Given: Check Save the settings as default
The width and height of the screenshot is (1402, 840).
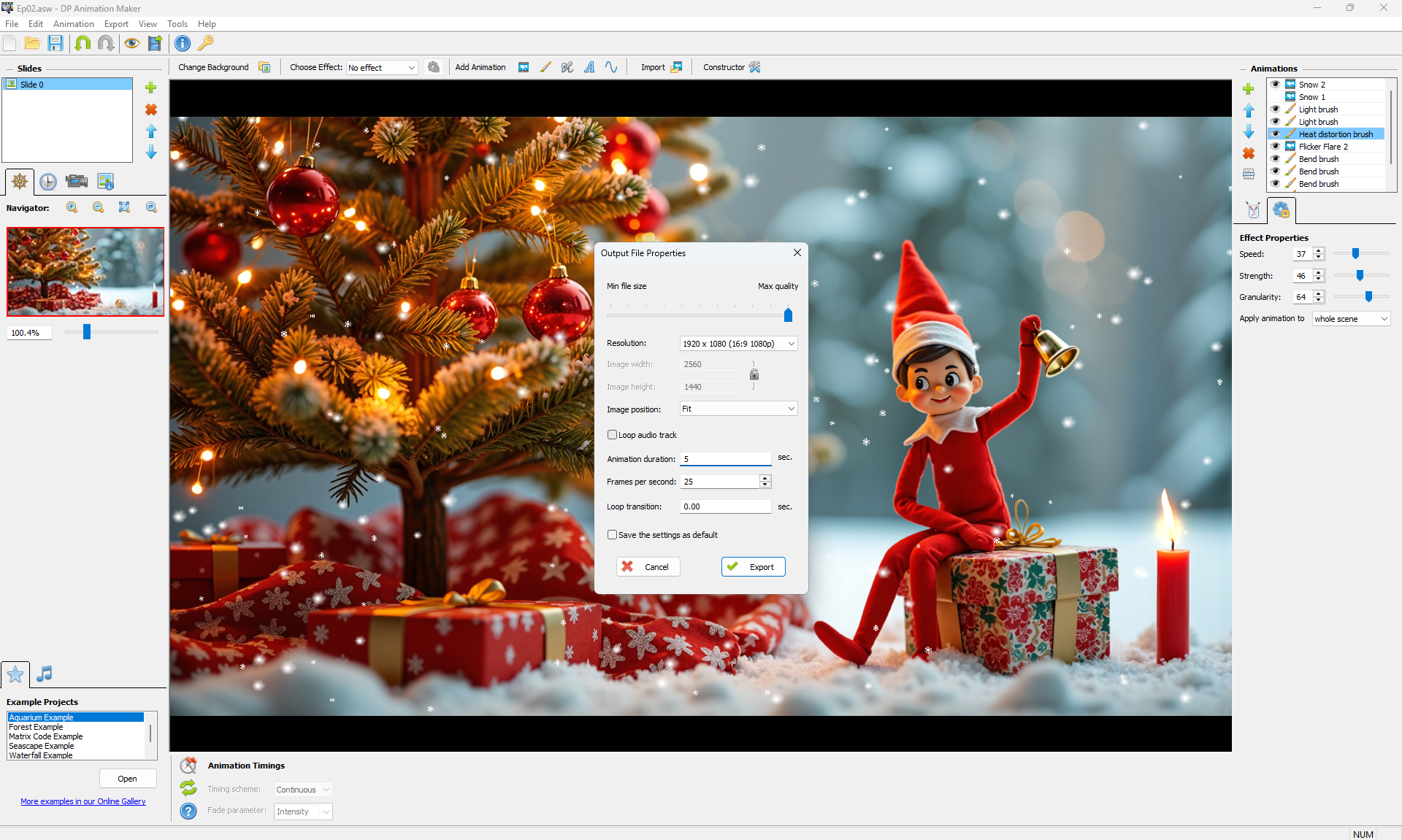Looking at the screenshot, I should point(613,535).
